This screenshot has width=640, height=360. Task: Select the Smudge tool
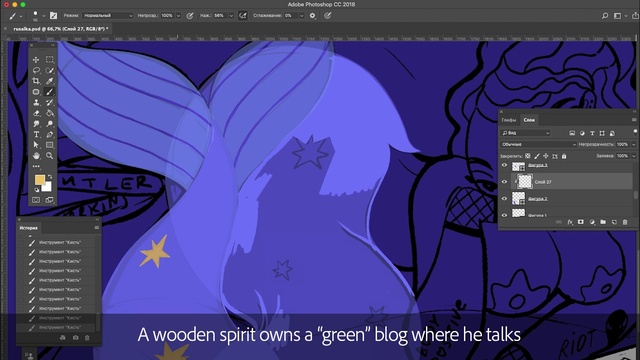(36, 124)
